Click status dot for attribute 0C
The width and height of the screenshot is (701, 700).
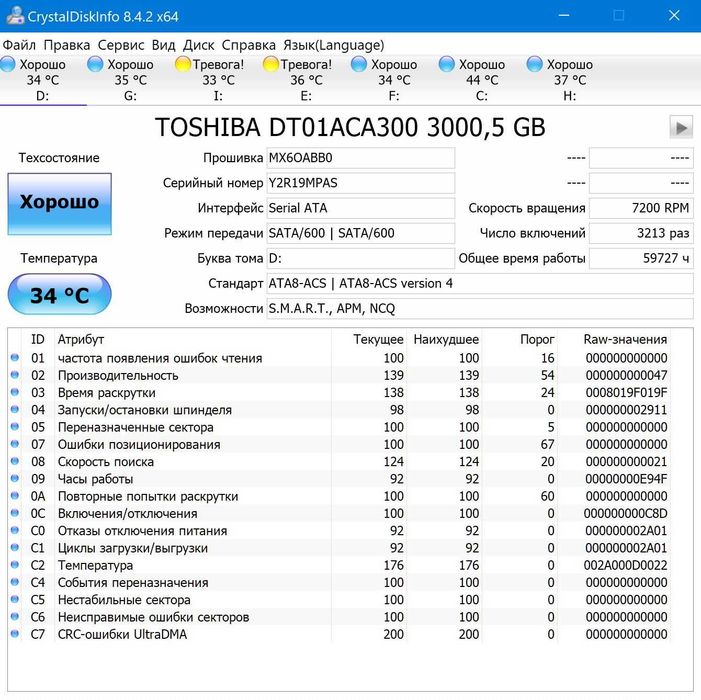click(15, 513)
